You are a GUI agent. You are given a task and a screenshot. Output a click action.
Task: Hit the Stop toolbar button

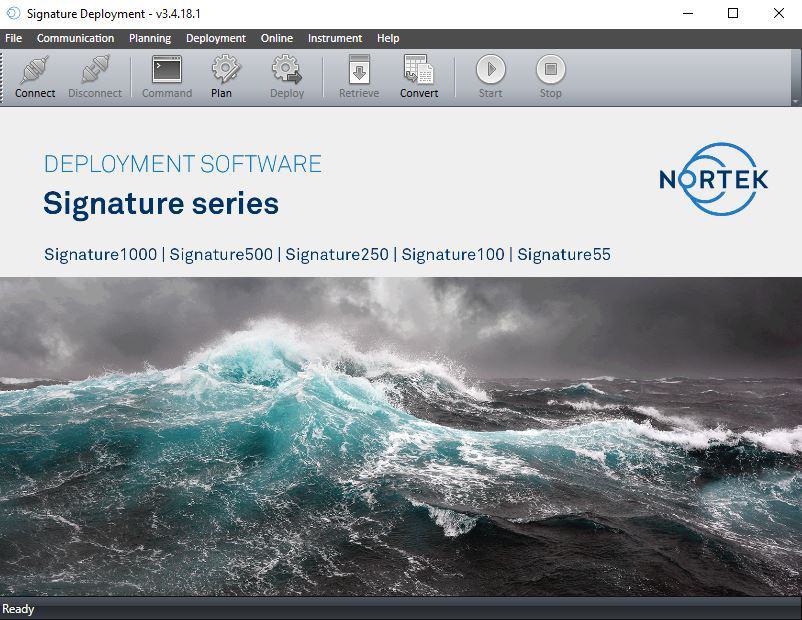[550, 70]
